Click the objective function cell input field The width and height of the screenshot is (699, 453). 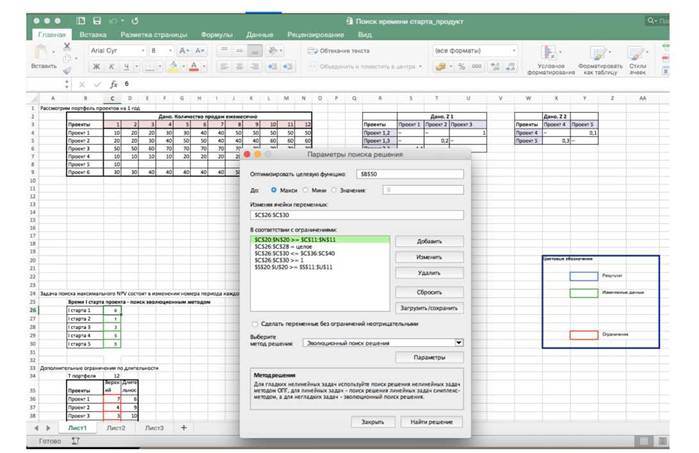coord(410,174)
